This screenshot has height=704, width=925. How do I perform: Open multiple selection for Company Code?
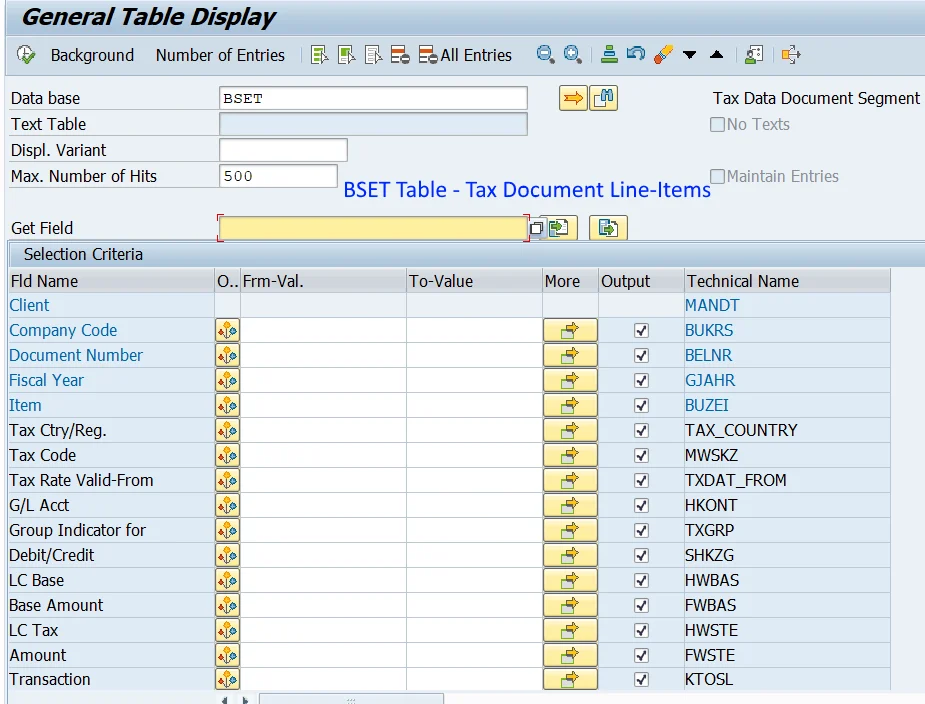pos(570,330)
